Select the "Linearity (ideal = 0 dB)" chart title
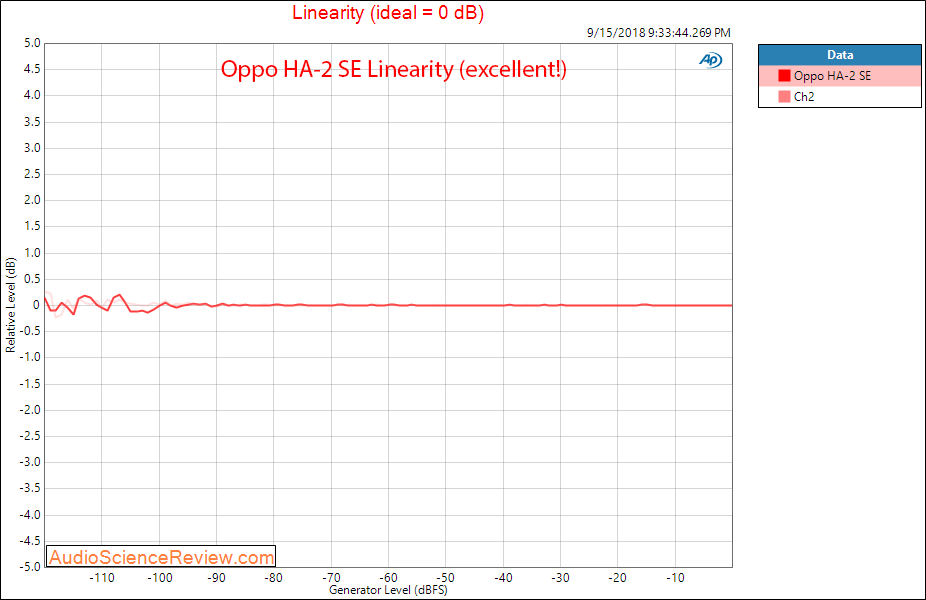The height and width of the screenshot is (600, 926). (x=388, y=12)
